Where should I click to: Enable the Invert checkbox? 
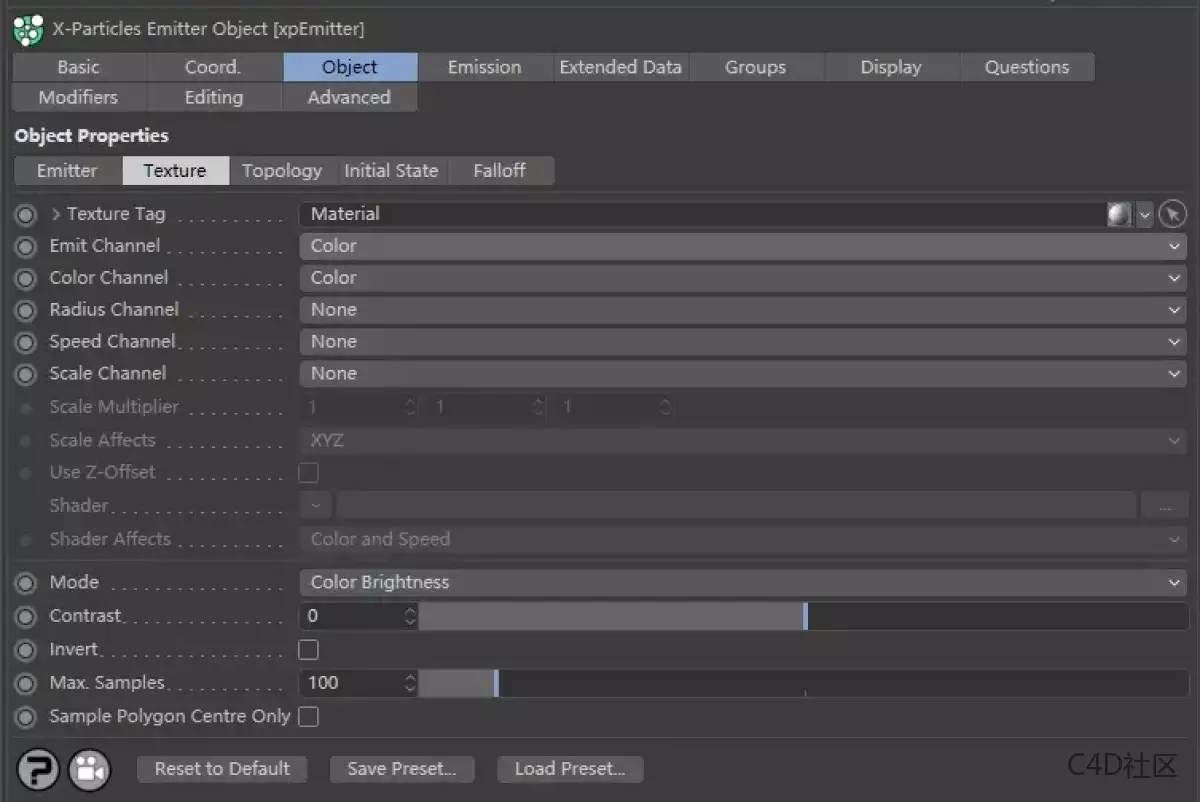click(308, 649)
